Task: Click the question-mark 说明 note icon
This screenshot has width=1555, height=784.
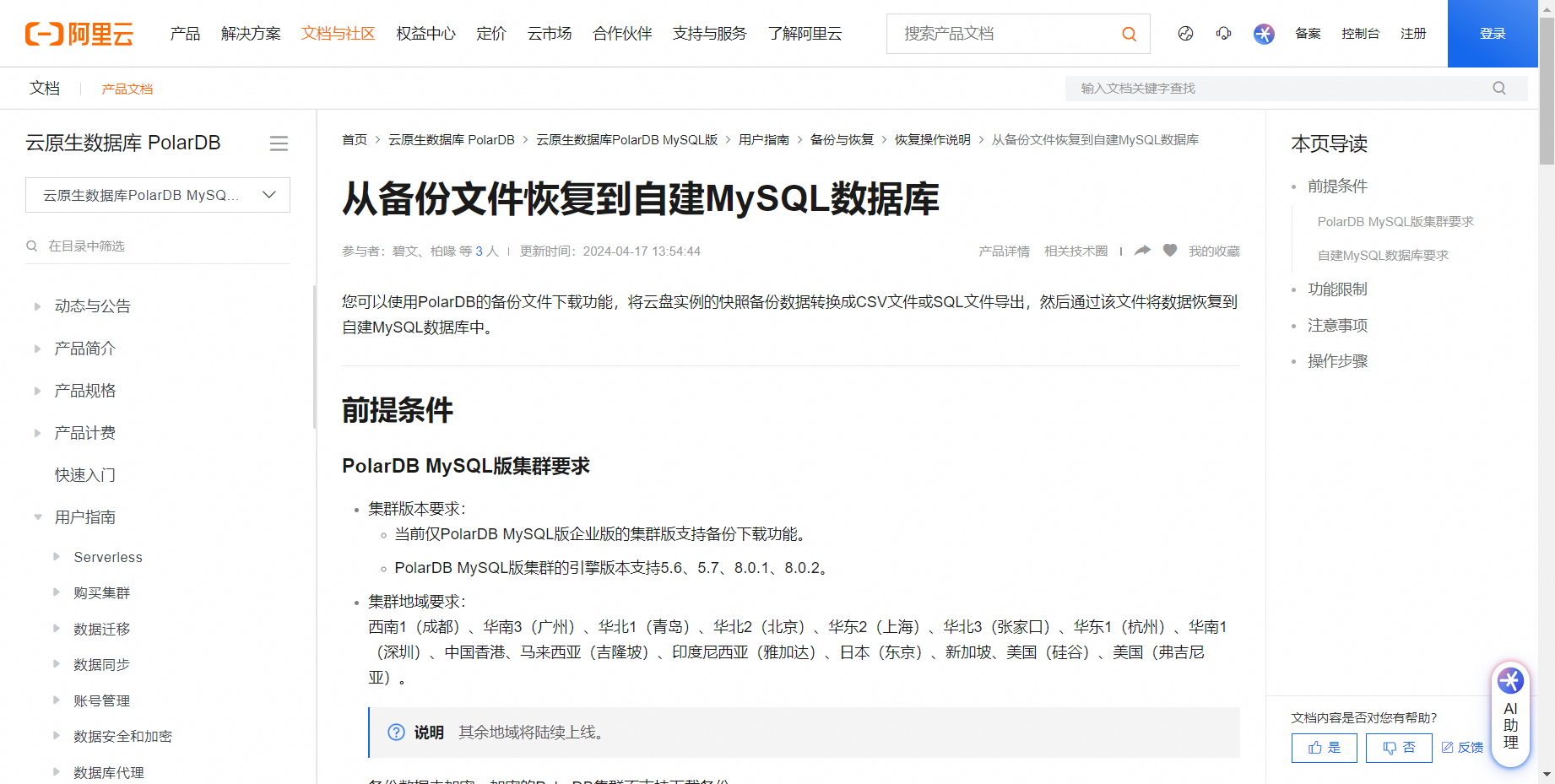Action: point(396,733)
